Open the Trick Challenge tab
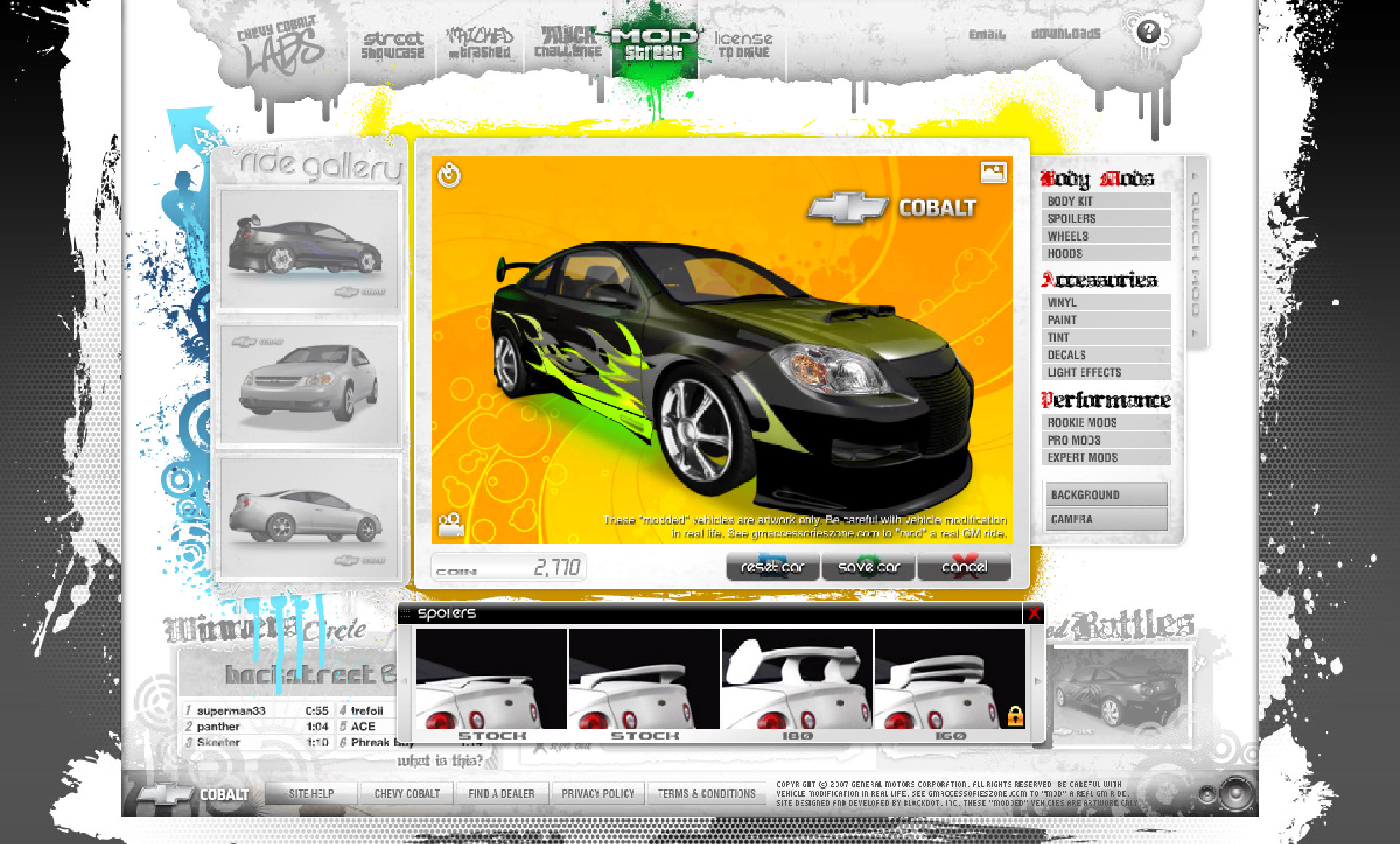Screen dimensions: 1400x844 [x=568, y=42]
